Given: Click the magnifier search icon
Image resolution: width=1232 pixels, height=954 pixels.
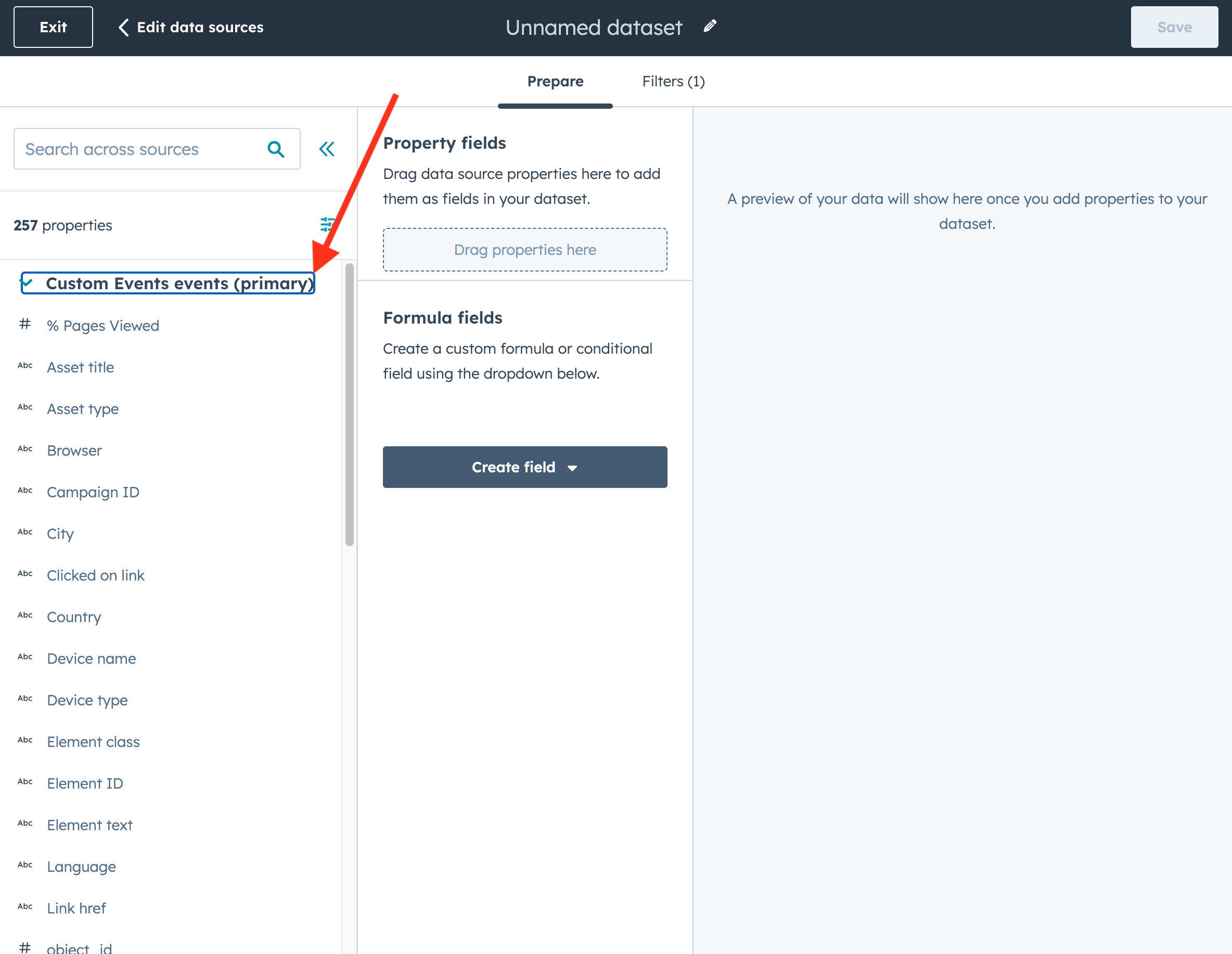Looking at the screenshot, I should point(275,149).
